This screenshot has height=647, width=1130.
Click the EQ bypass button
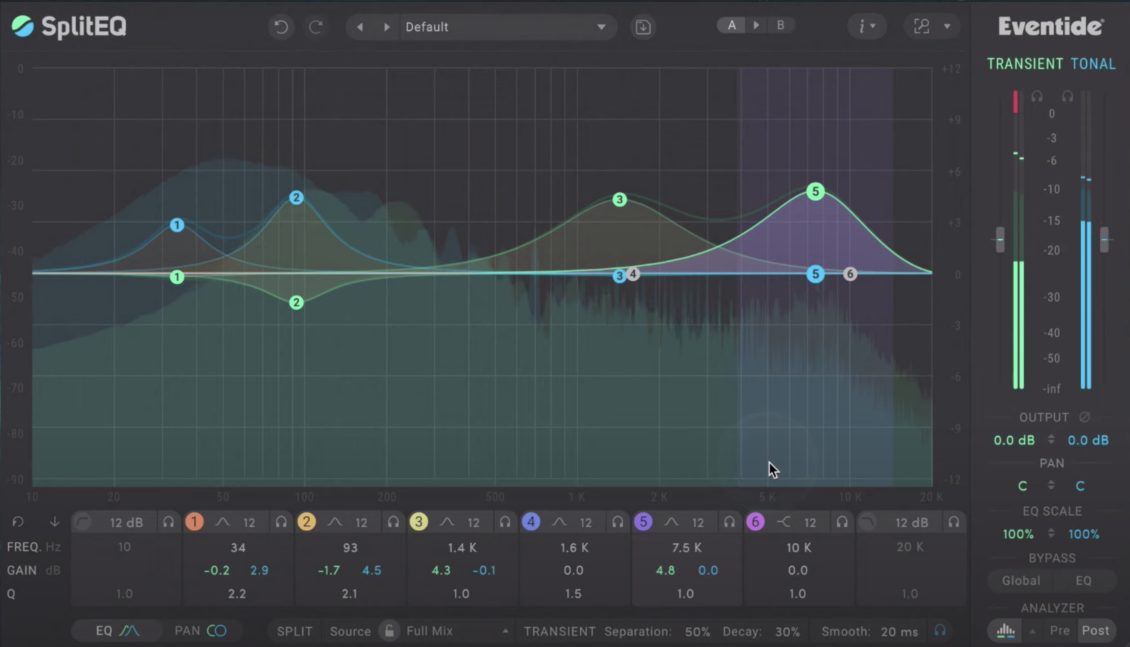1083,581
